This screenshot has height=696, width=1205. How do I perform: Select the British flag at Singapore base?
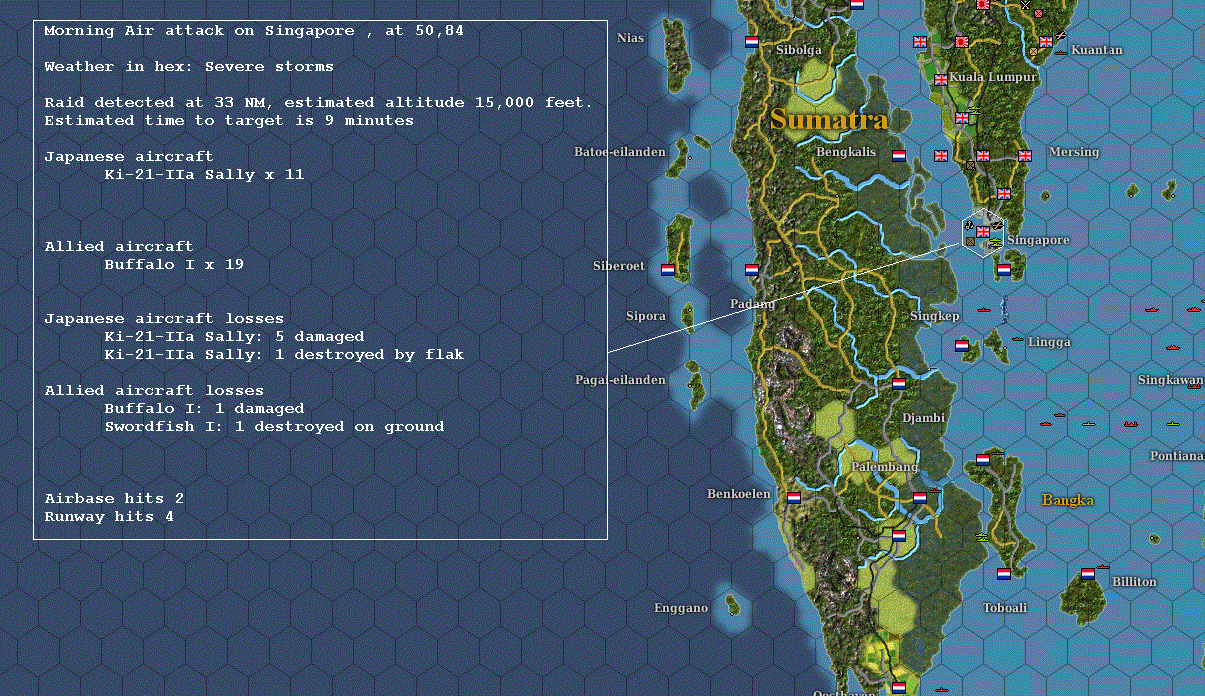click(x=982, y=232)
